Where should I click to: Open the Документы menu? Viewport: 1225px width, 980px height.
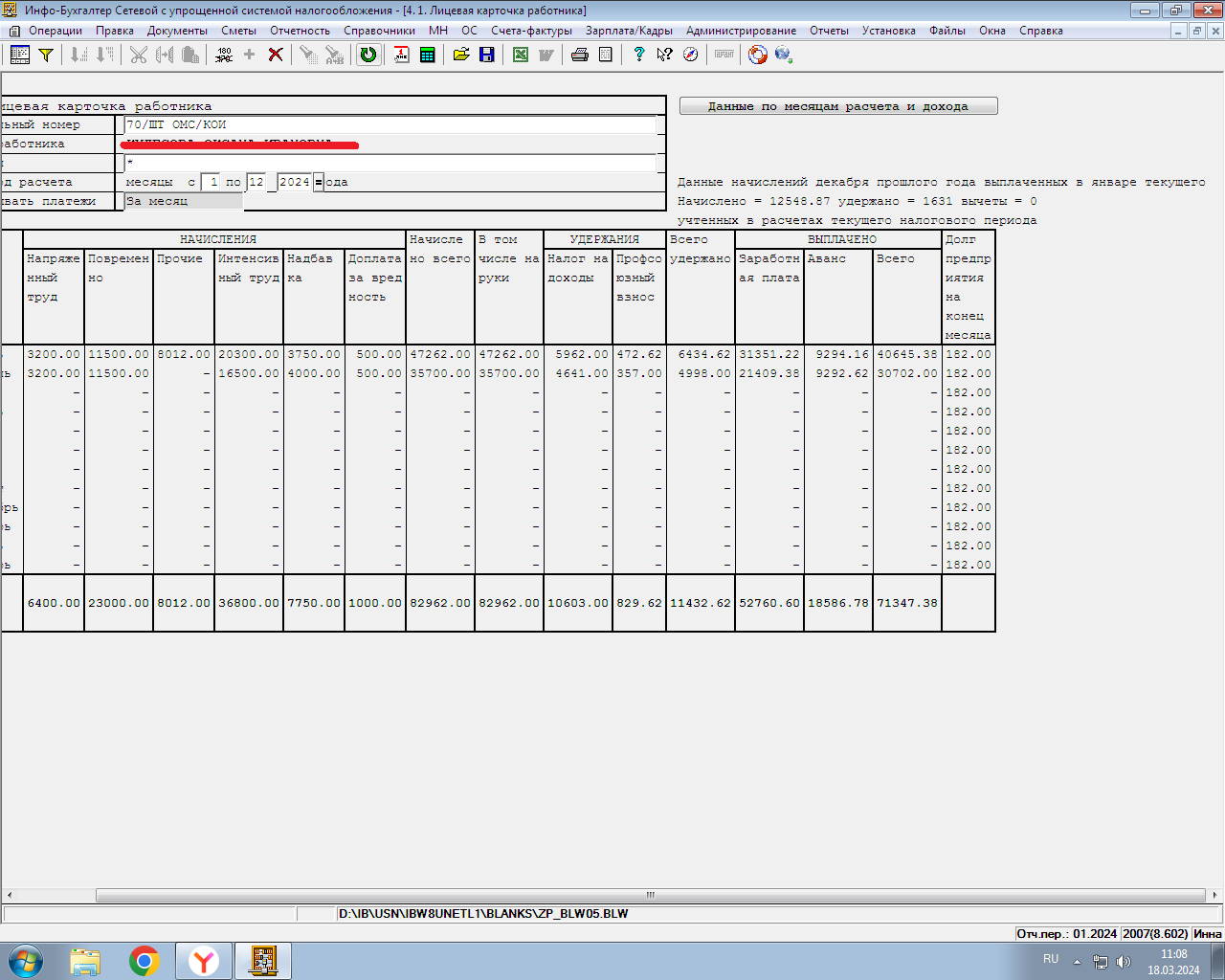[177, 31]
